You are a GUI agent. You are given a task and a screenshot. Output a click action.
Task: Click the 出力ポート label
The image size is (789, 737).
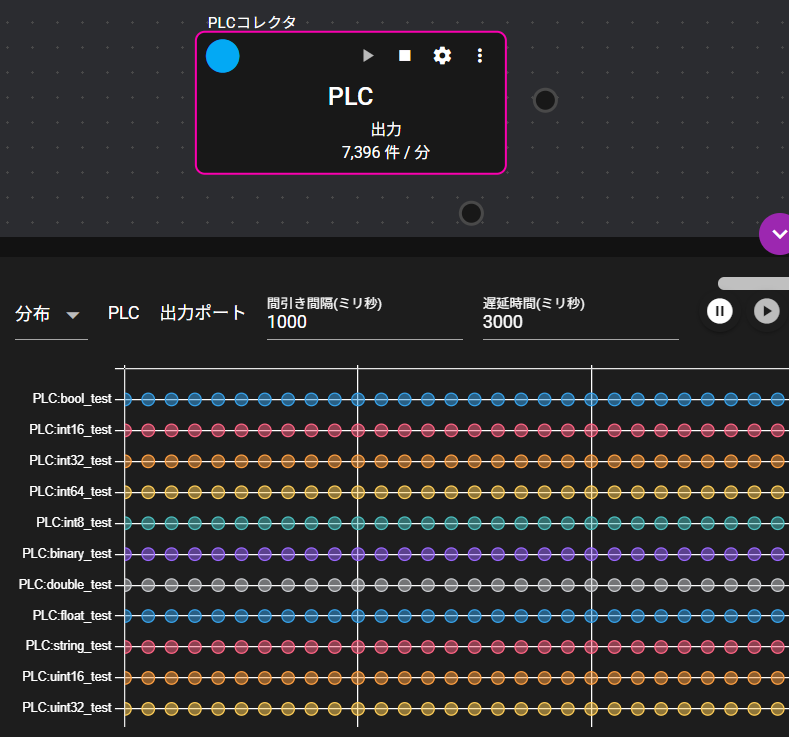203,313
